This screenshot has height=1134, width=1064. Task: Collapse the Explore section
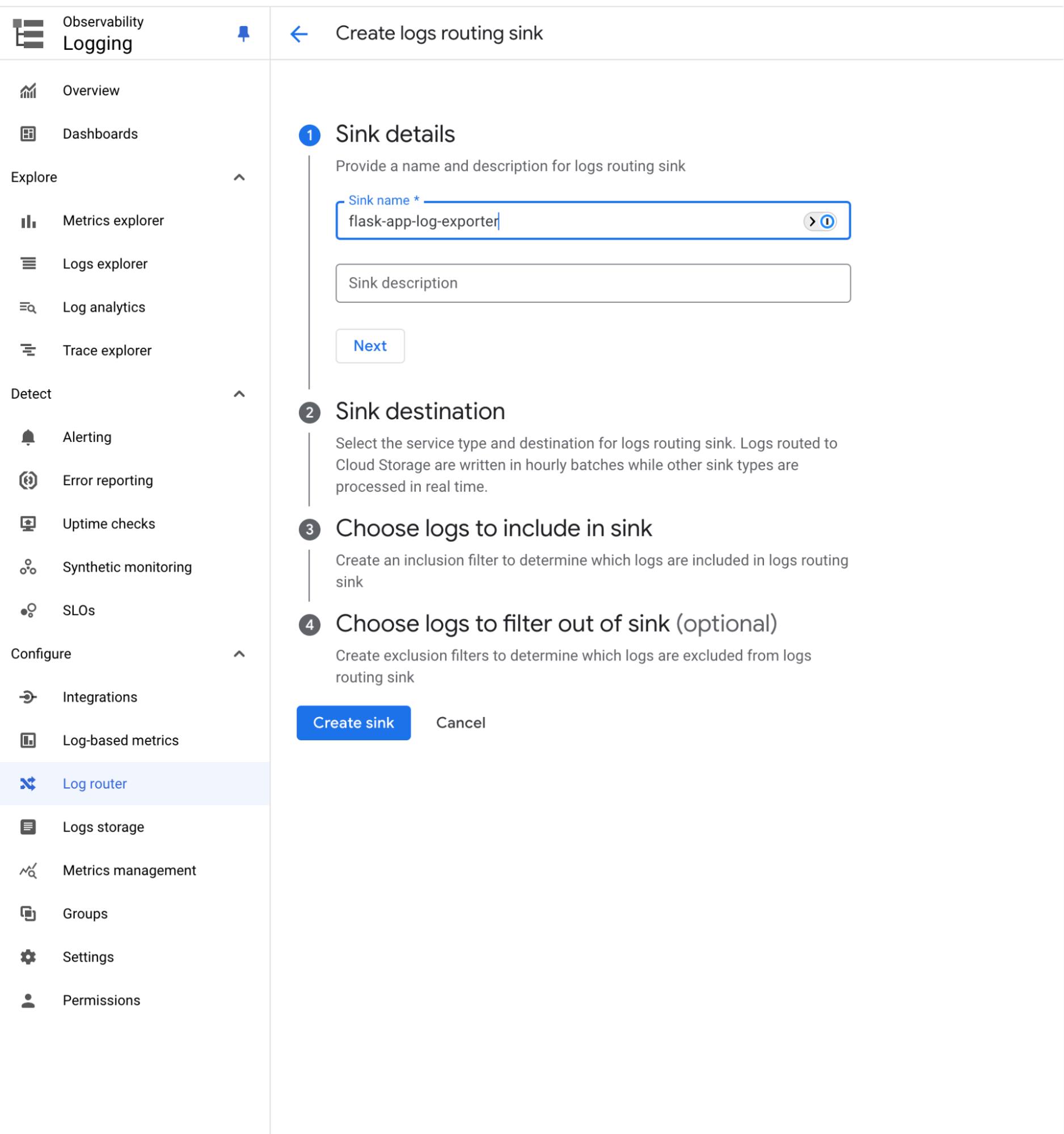click(240, 177)
